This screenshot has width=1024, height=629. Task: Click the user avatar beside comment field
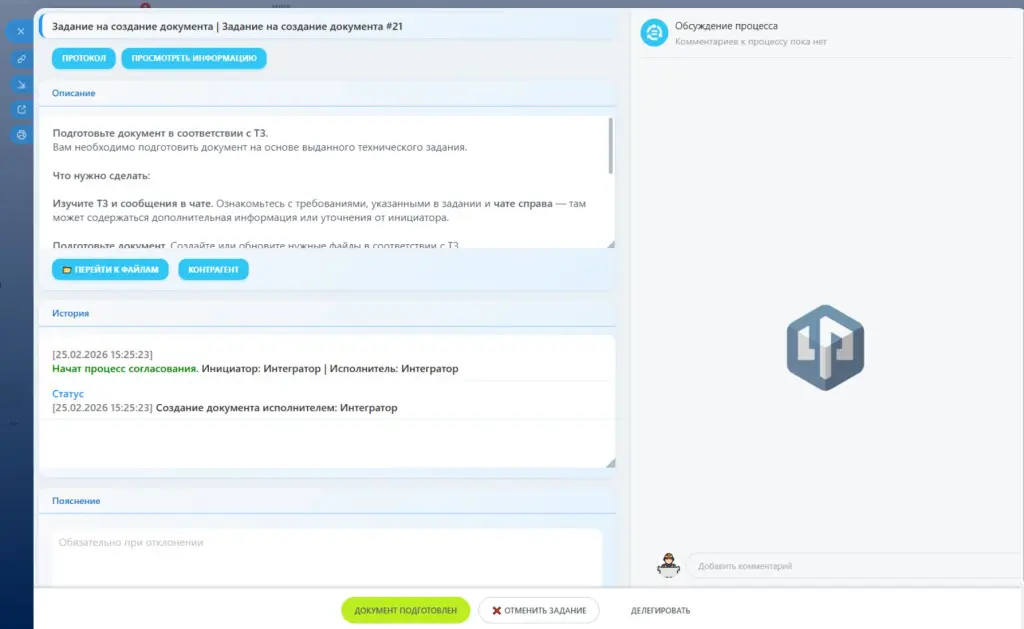[x=668, y=565]
